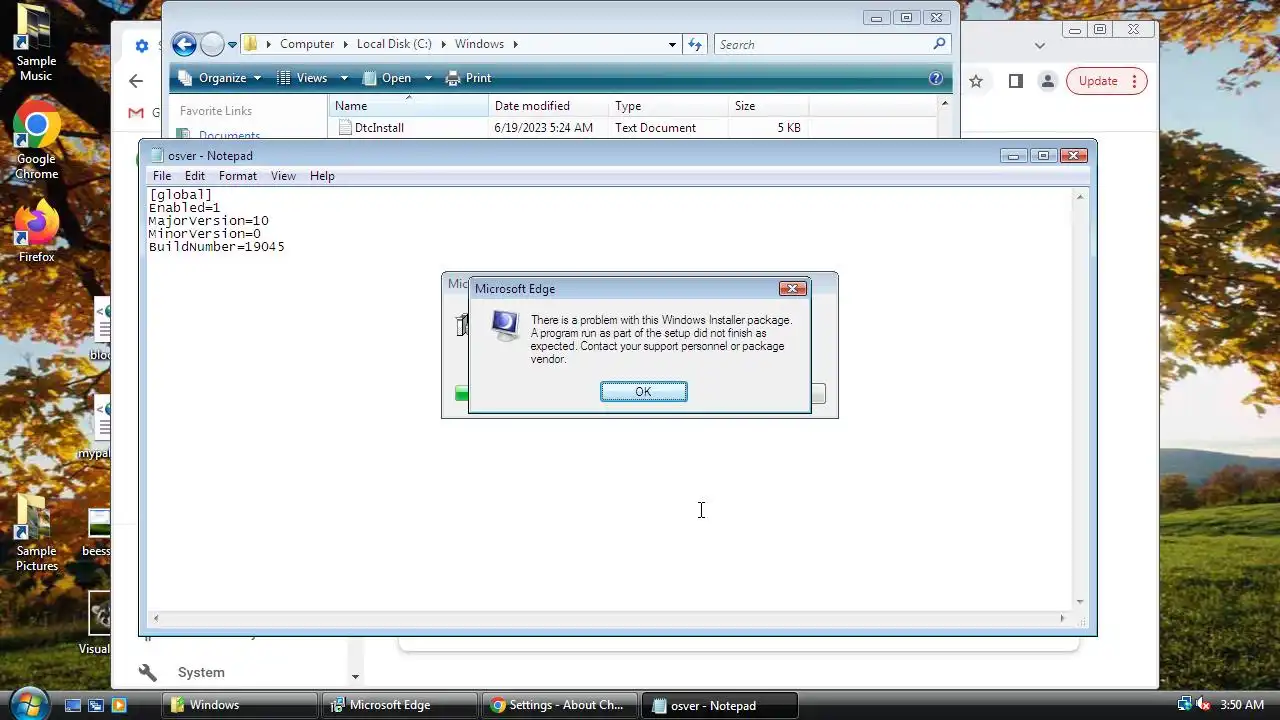
Task: Click the Enabled=1 line in Notepad
Action: coord(184,208)
